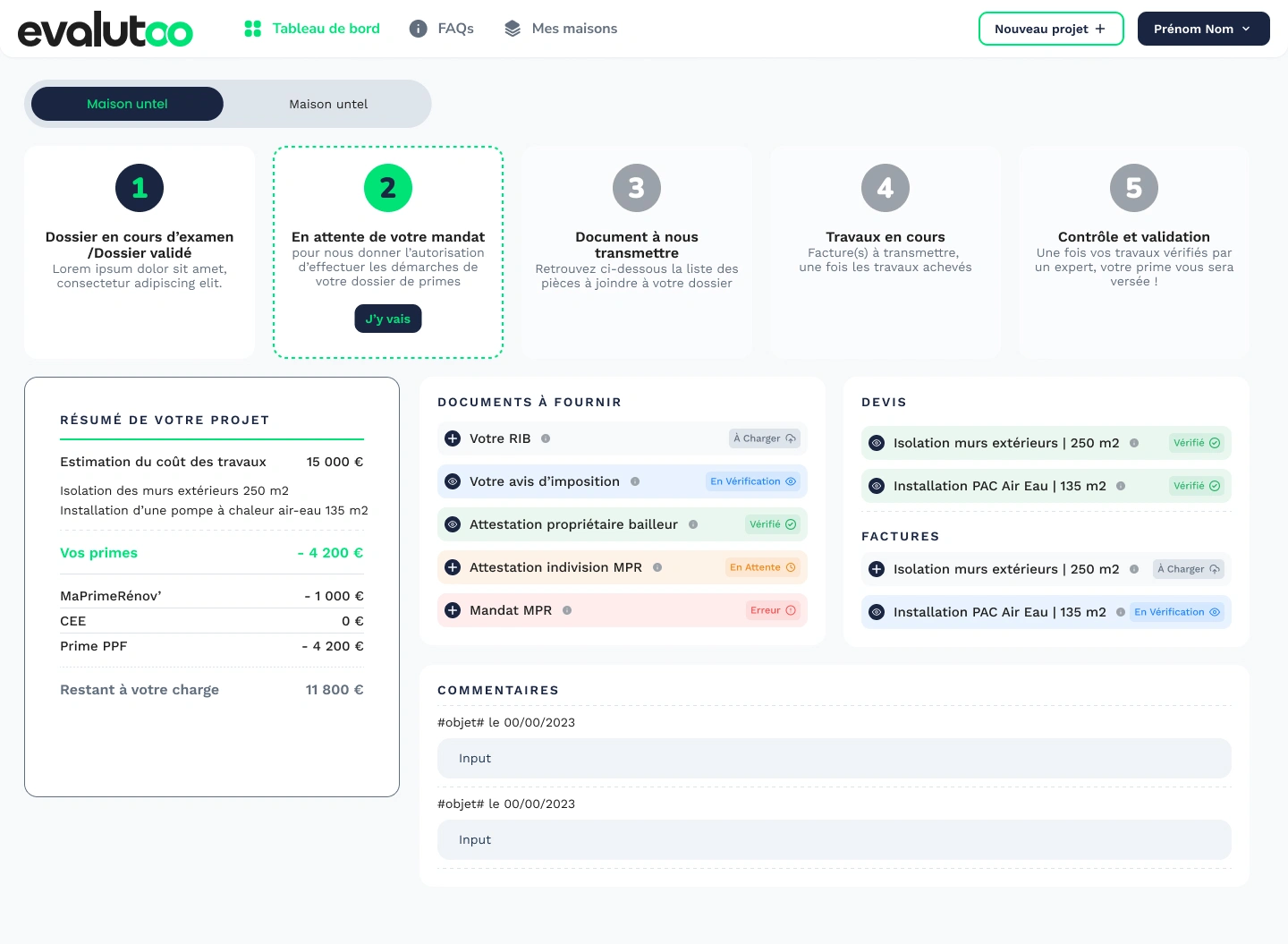
Task: Click step 4 circle Travaux en cours
Action: [x=885, y=188]
